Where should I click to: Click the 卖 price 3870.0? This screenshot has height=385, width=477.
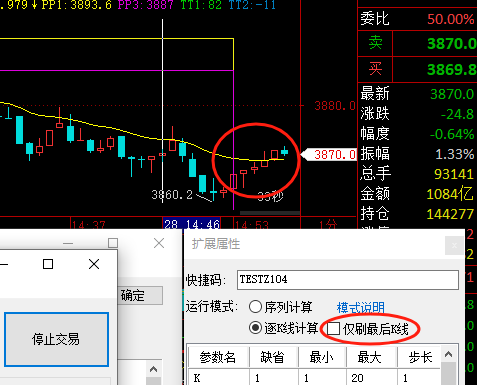pos(452,44)
